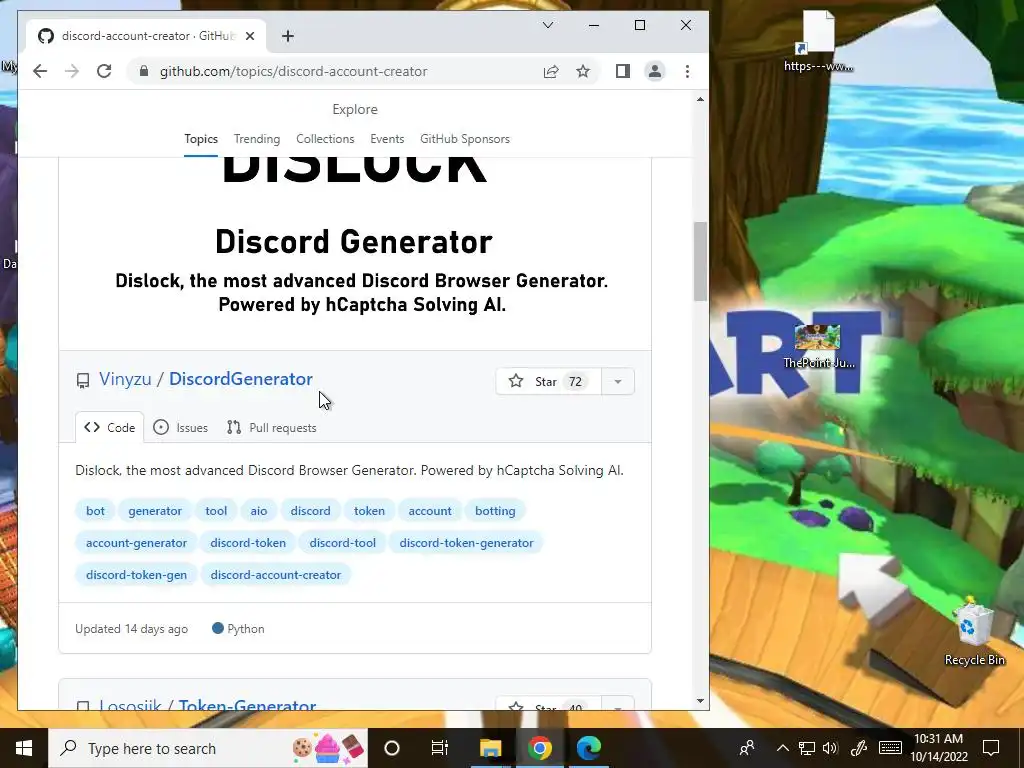Open the Windows Start menu
Screen dimensions: 1024x768
click(x=24, y=748)
